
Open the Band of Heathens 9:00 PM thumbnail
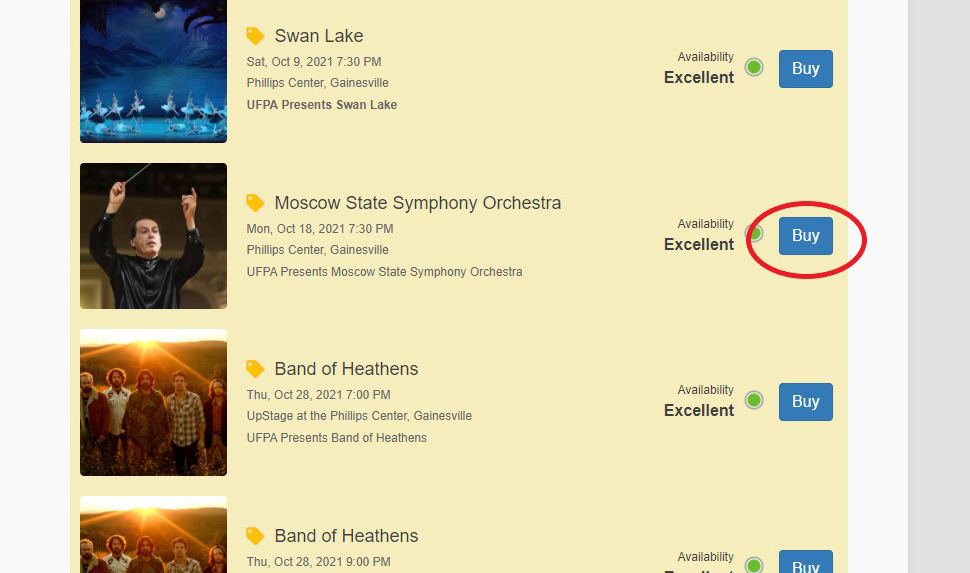[x=153, y=537]
